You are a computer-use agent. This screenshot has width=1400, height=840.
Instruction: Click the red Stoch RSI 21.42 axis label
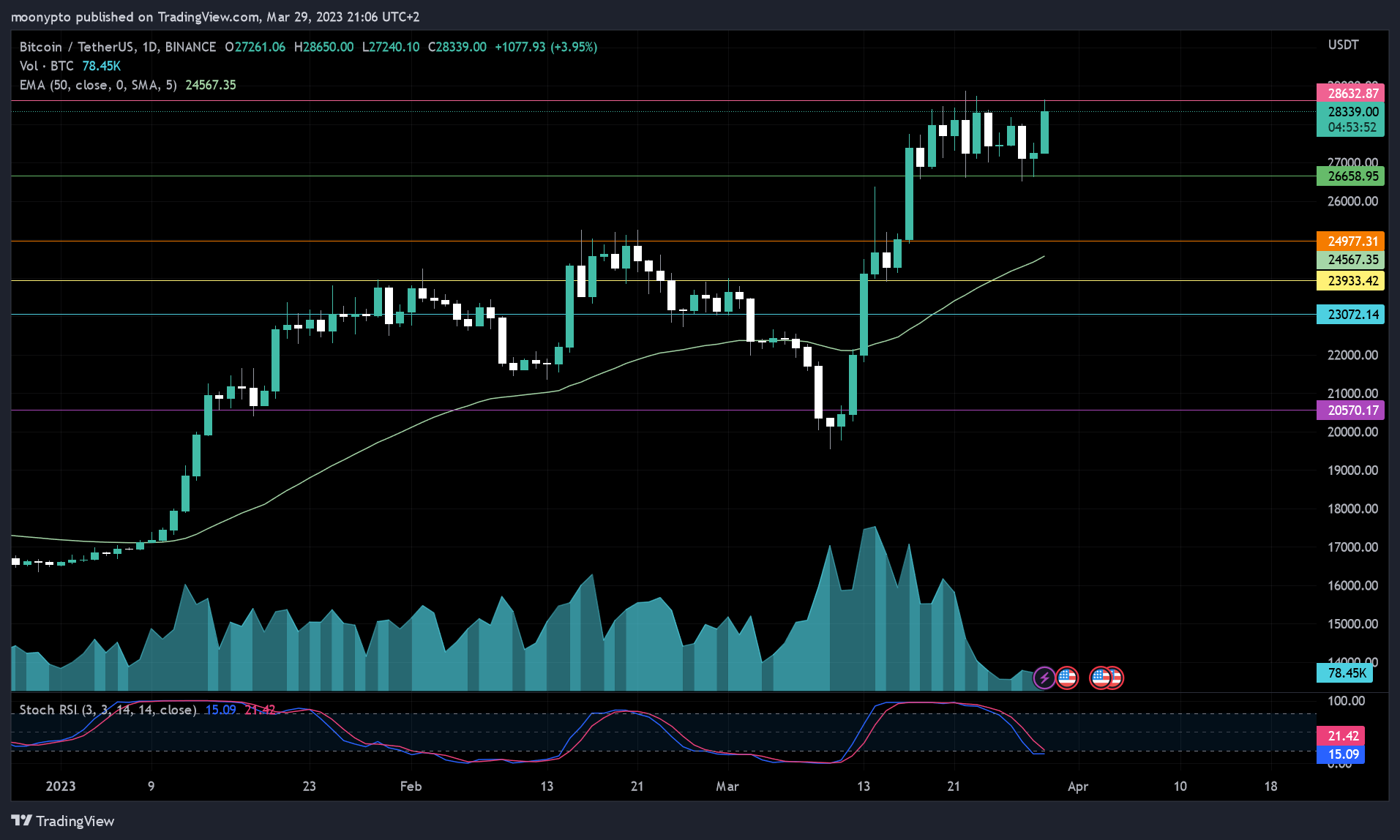pyautogui.click(x=1341, y=736)
